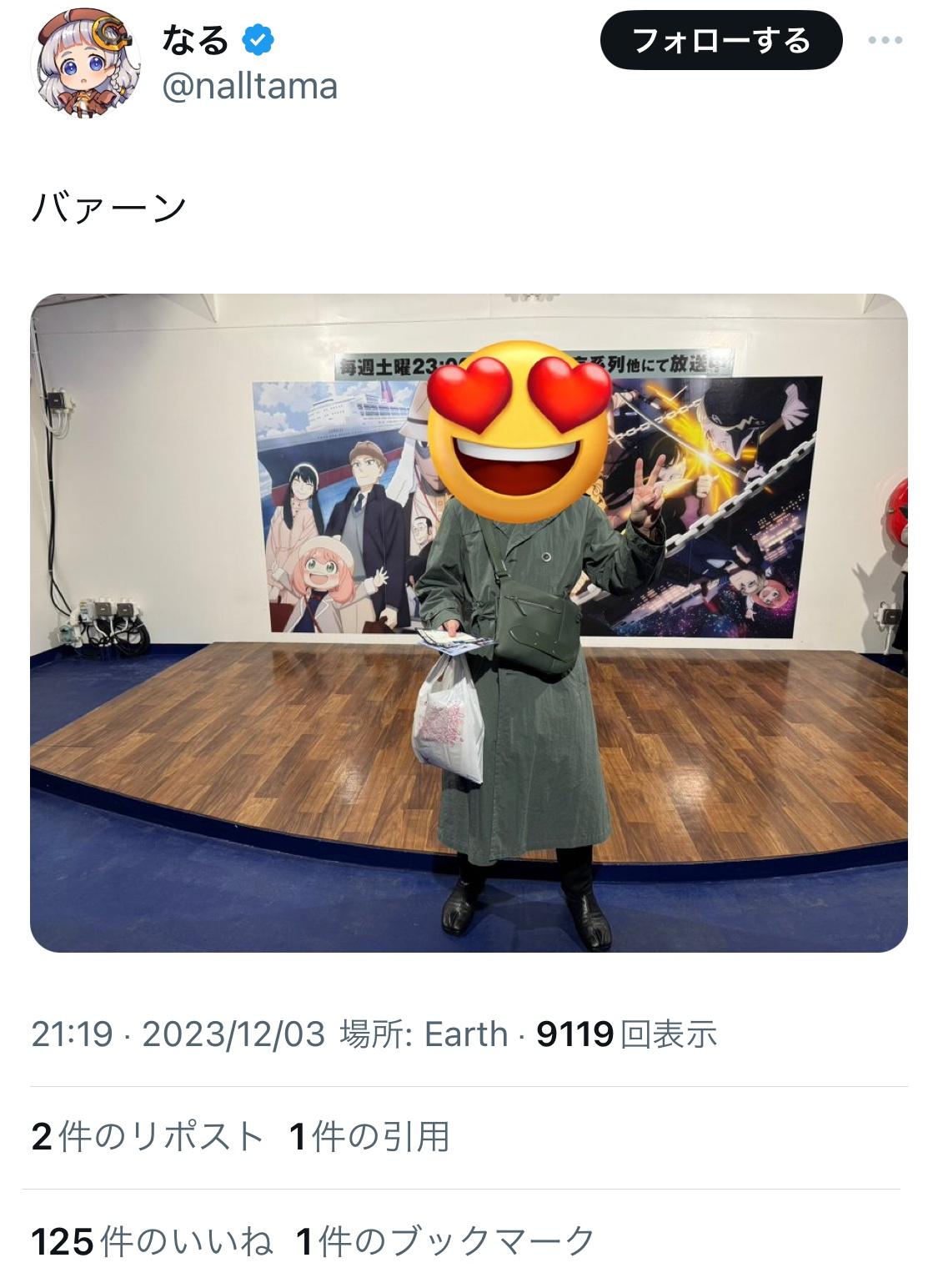Screen dimensions: 938x1288
Task: Click the heart-eyes emoji on the photo
Action: (521, 432)
